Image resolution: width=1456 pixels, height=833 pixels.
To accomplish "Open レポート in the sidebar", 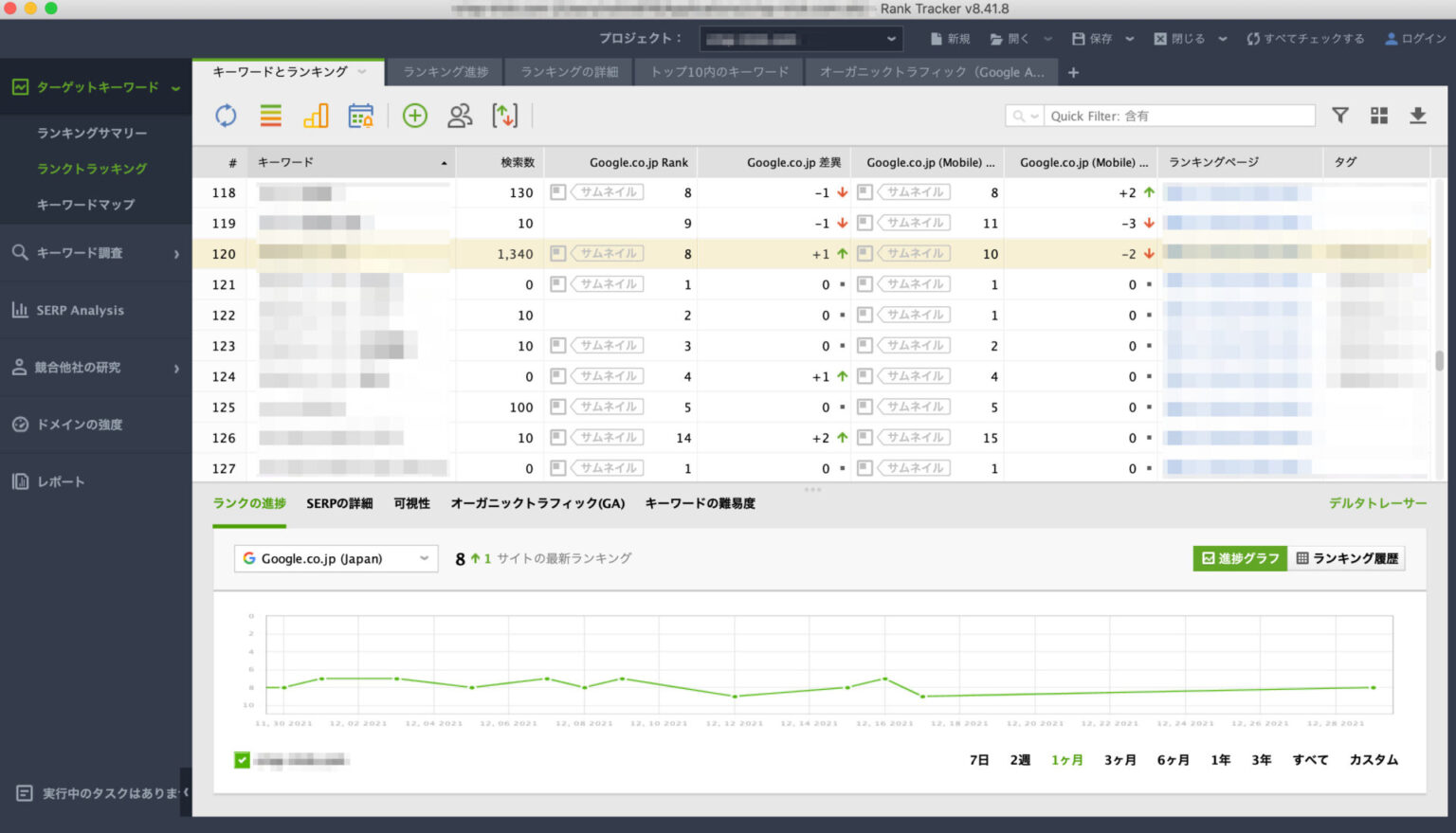I will [x=61, y=481].
